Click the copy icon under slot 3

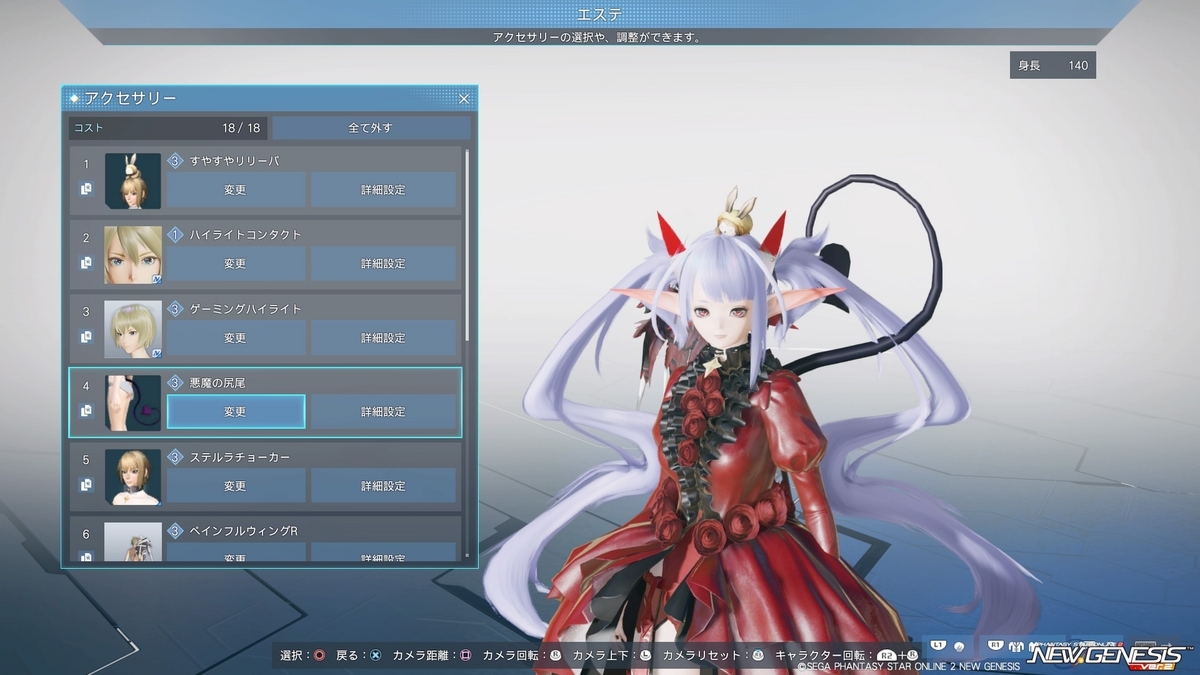coord(86,337)
